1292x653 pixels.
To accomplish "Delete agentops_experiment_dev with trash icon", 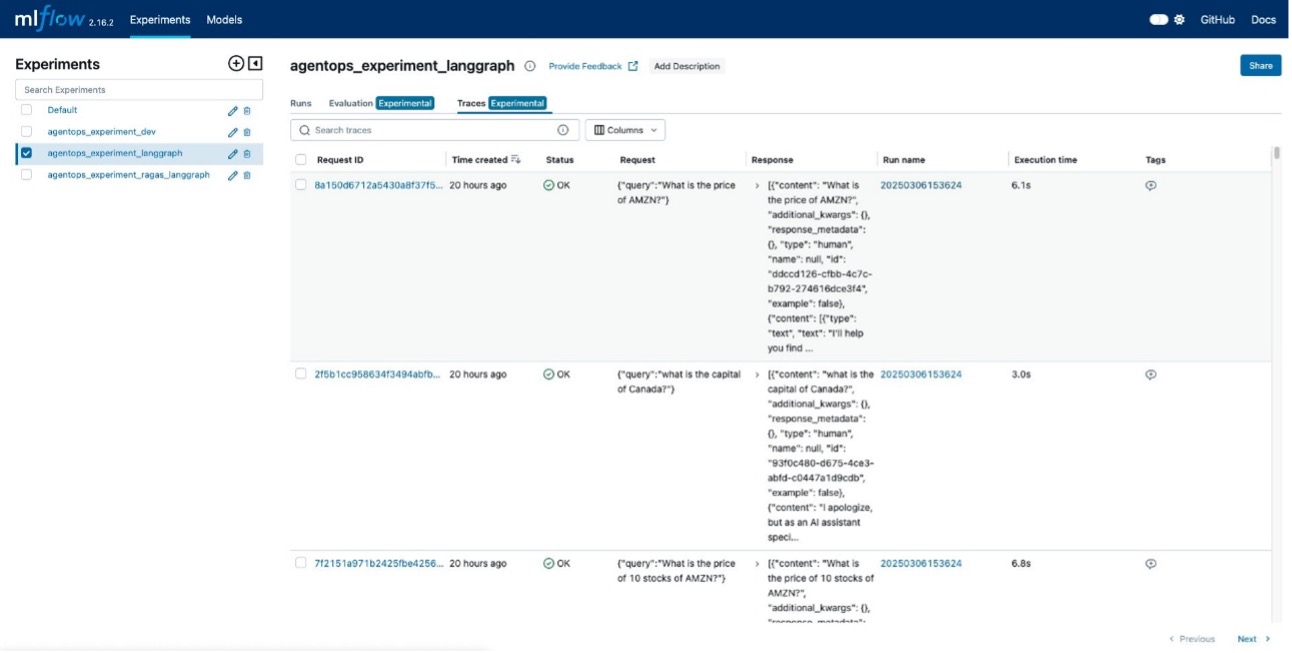I will (x=247, y=132).
